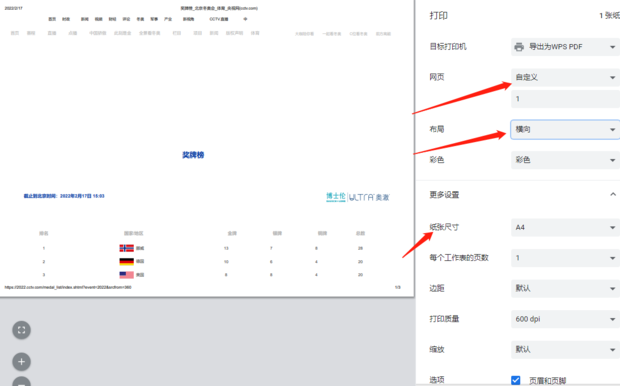
Task: Click the custom pages input containing 1
Action: click(565, 99)
